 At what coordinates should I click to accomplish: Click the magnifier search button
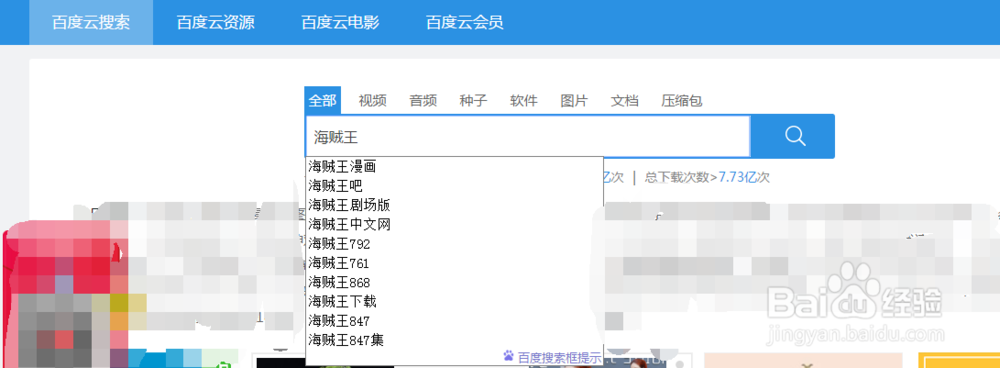coord(793,136)
